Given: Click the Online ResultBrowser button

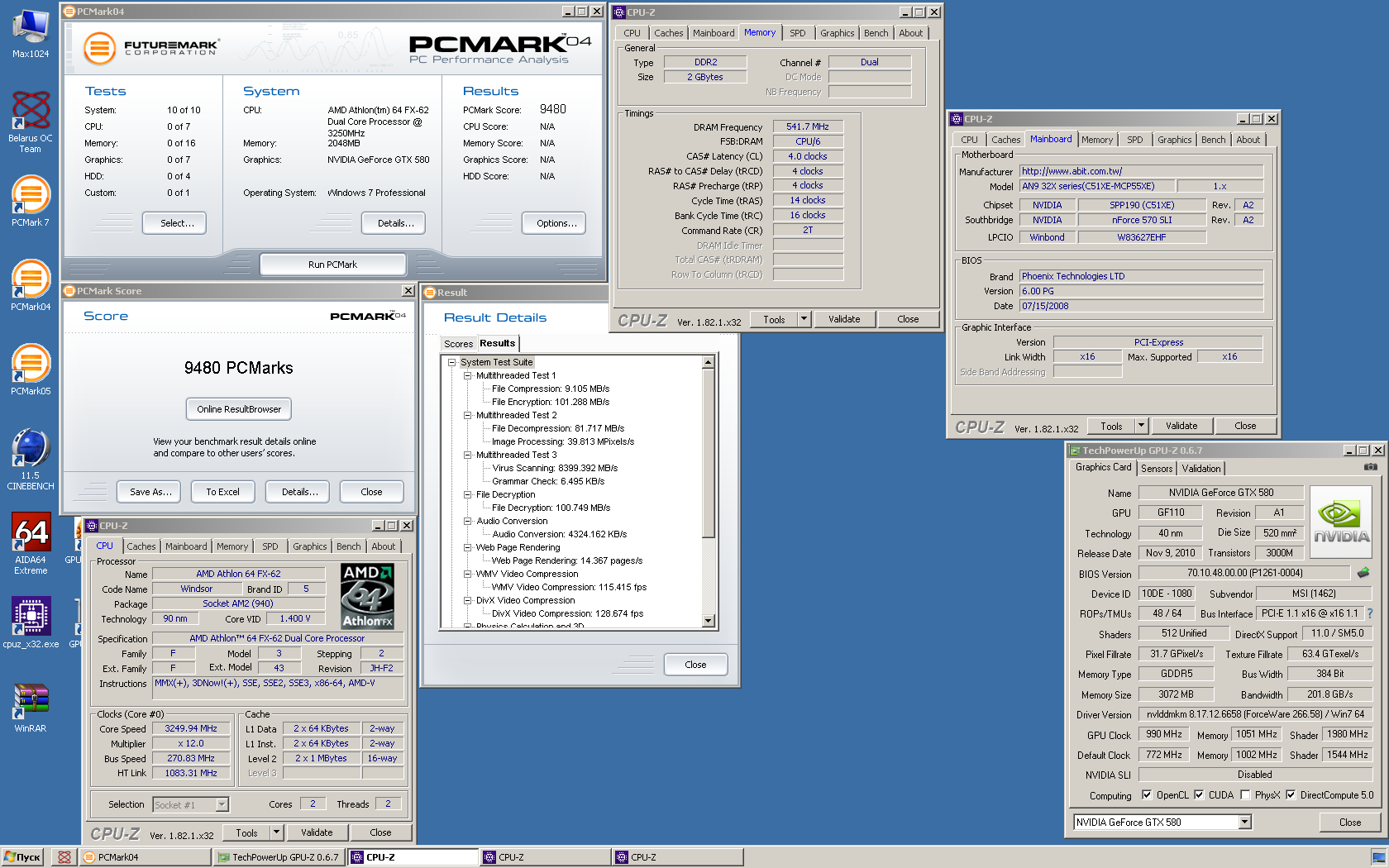Looking at the screenshot, I should (239, 409).
